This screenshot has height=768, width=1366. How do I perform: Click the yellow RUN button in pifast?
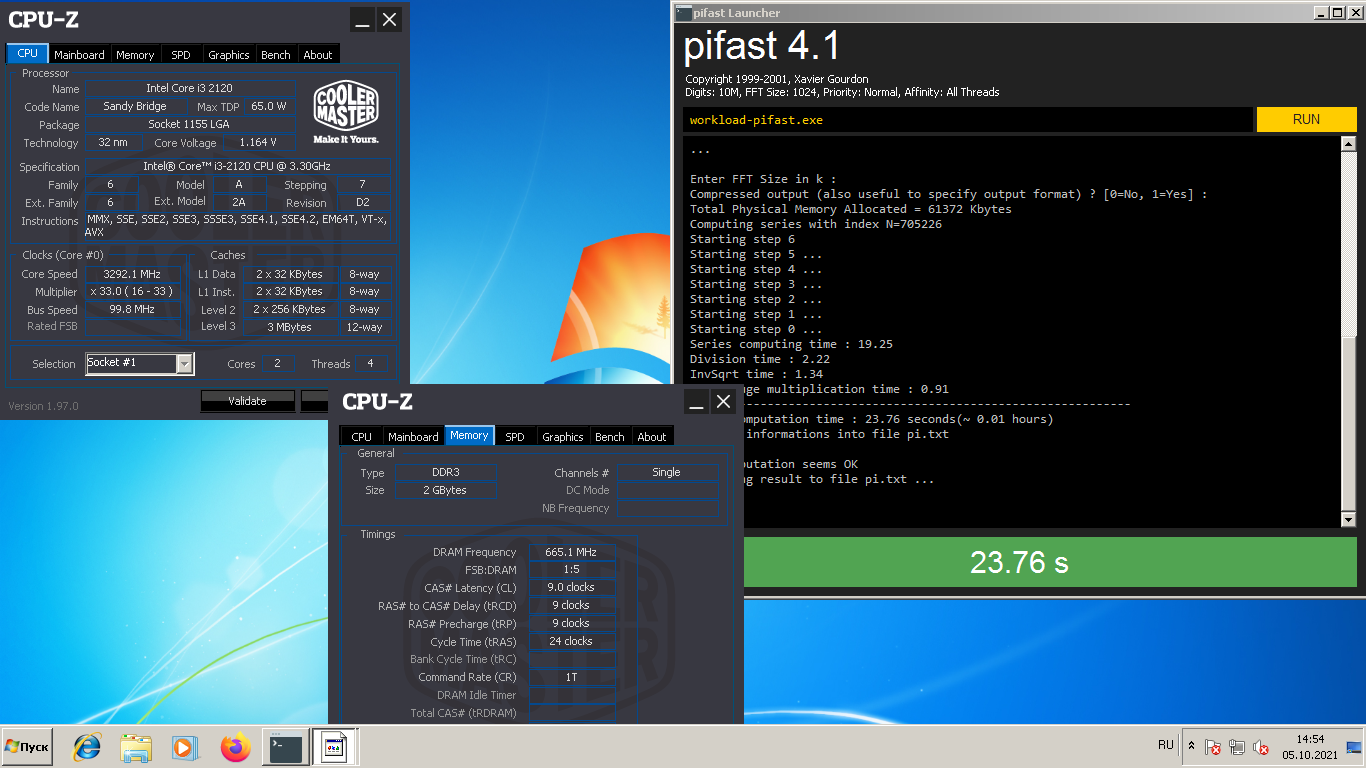coord(1306,119)
